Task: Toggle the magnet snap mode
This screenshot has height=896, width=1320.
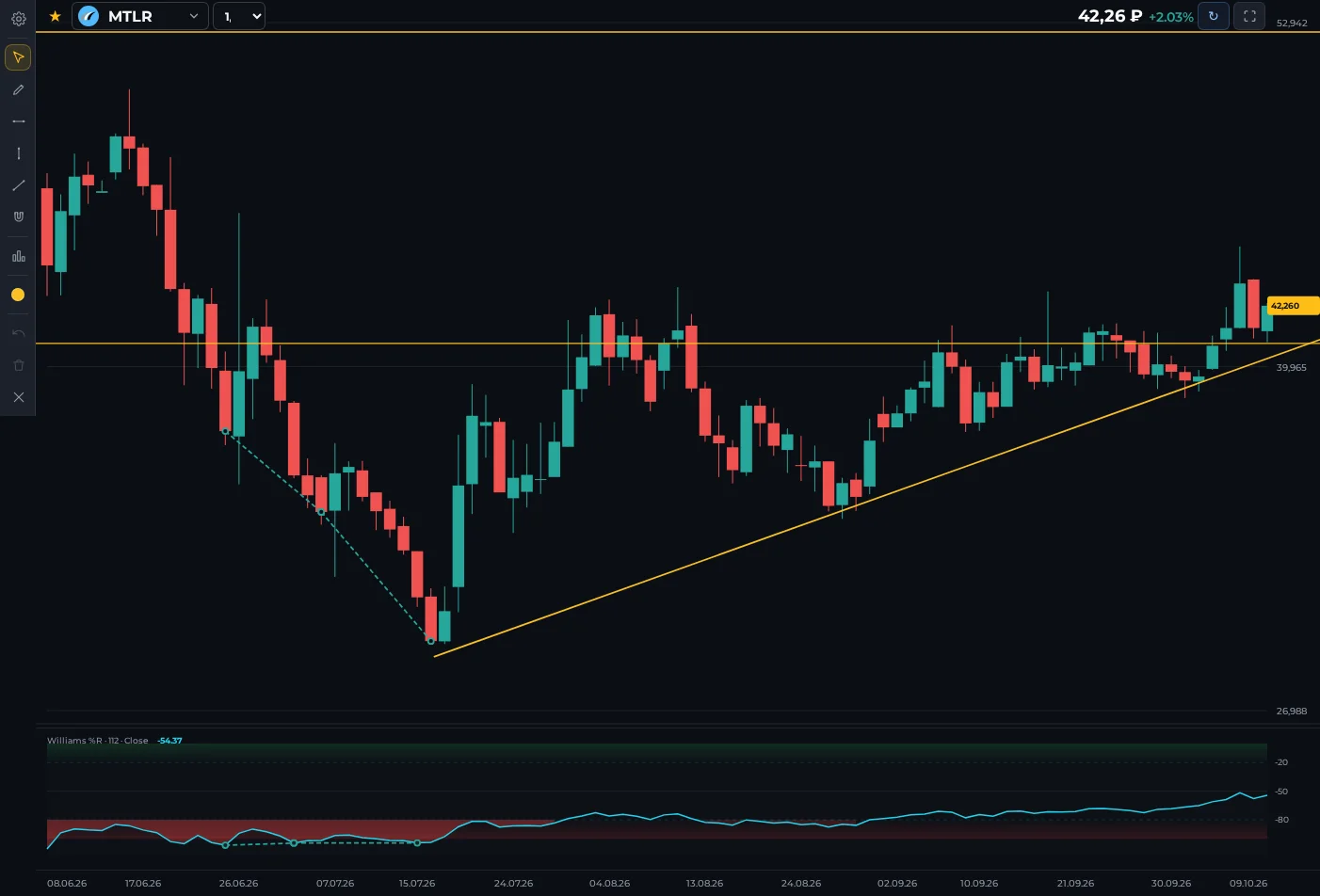Action: [18, 216]
